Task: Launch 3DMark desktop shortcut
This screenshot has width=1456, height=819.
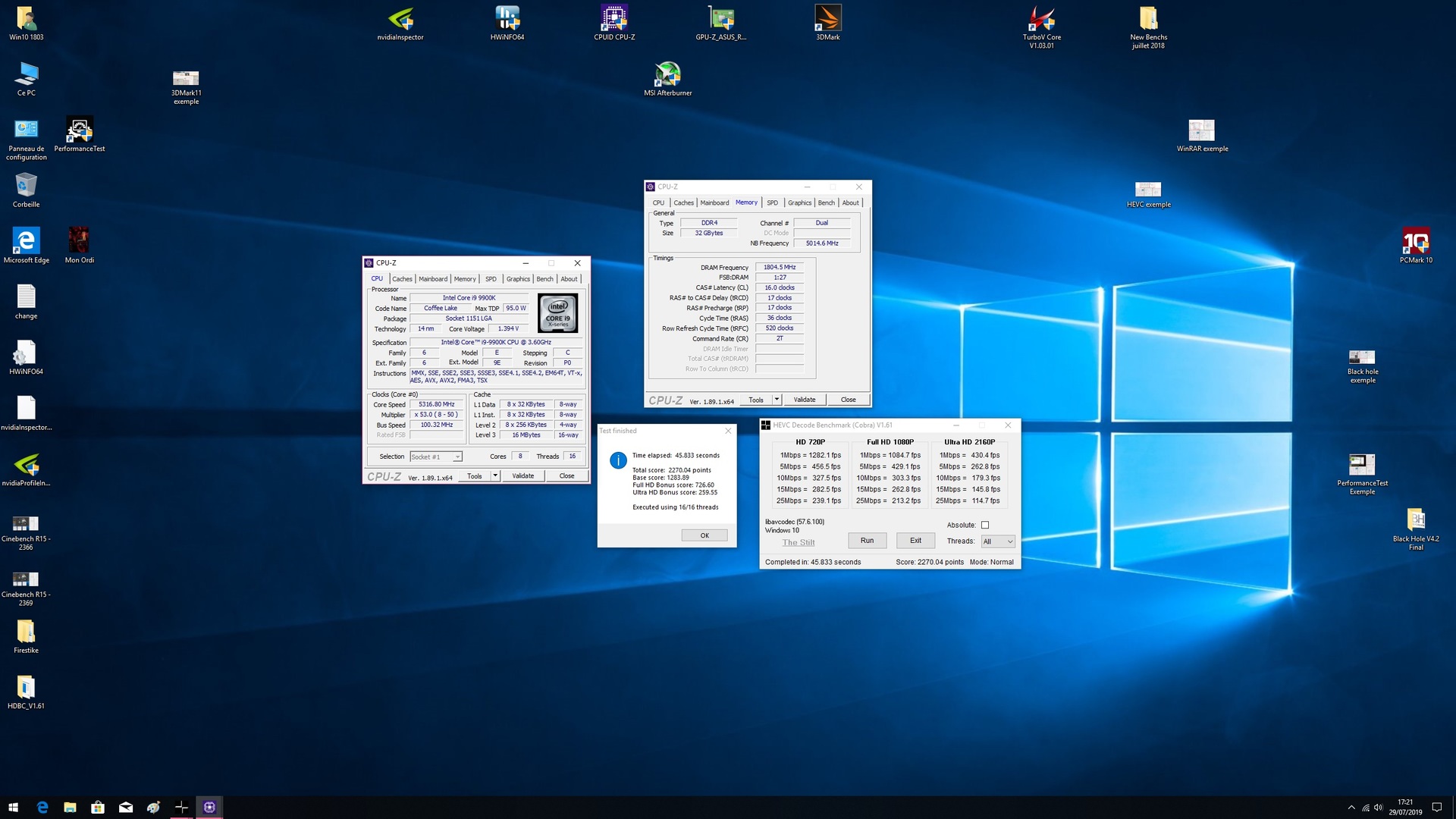Action: pyautogui.click(x=827, y=24)
